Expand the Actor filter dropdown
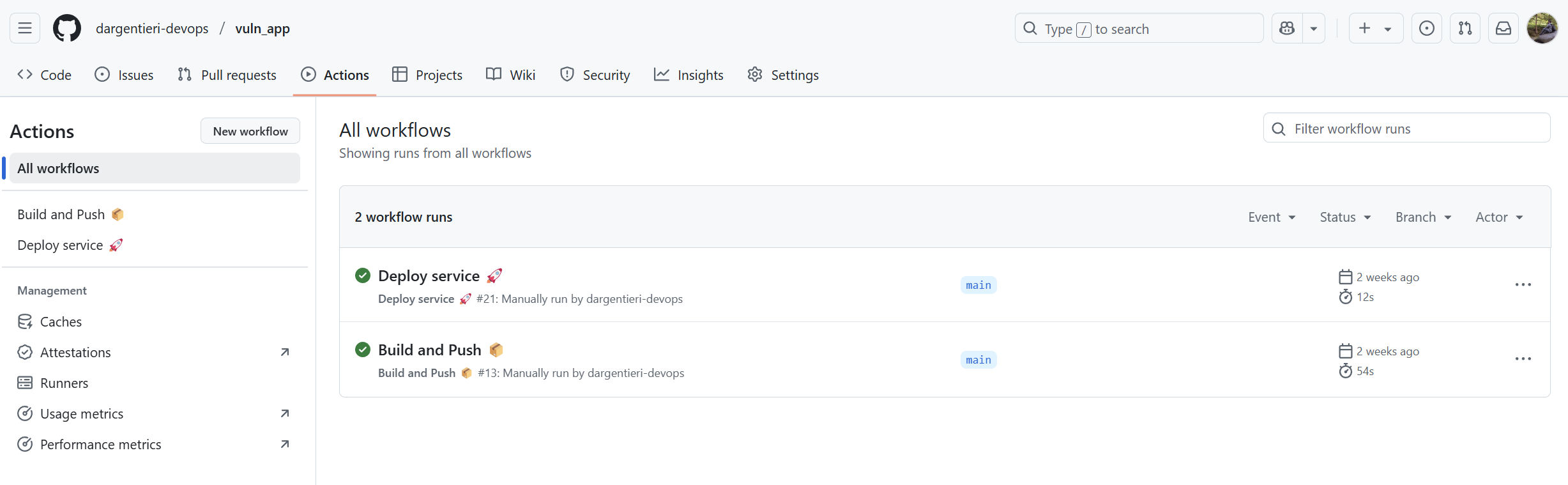1568x485 pixels. coord(1498,217)
